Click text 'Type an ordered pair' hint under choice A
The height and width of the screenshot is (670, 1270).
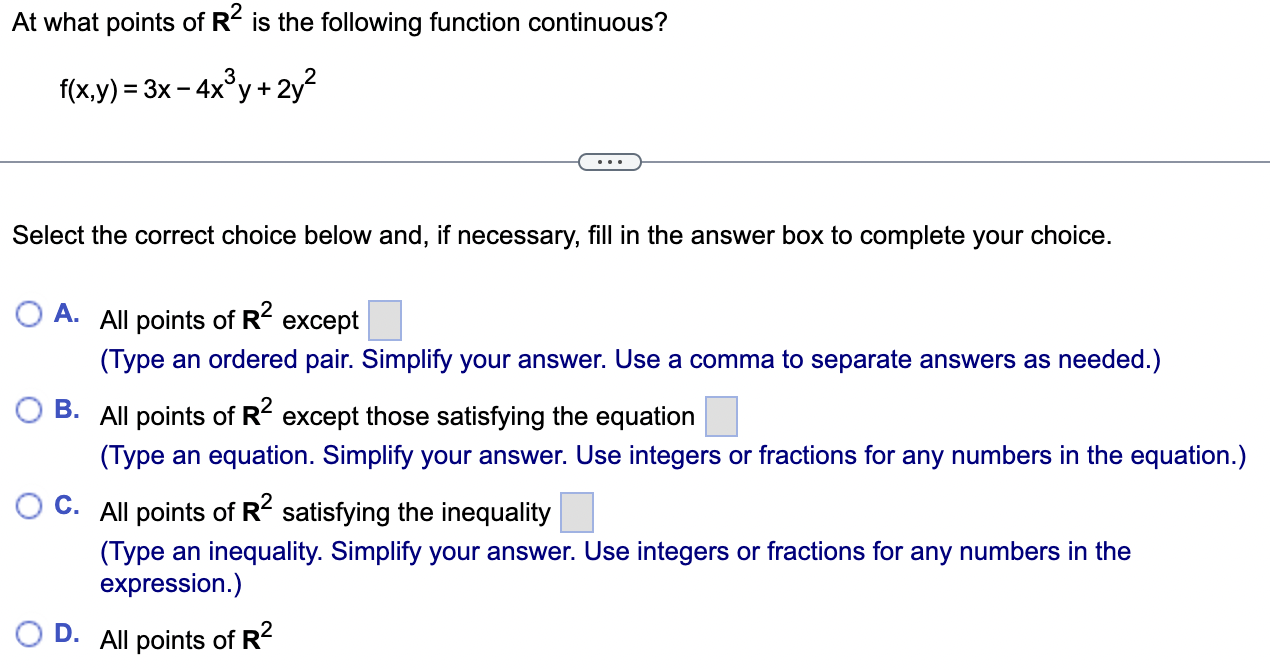click(x=630, y=359)
